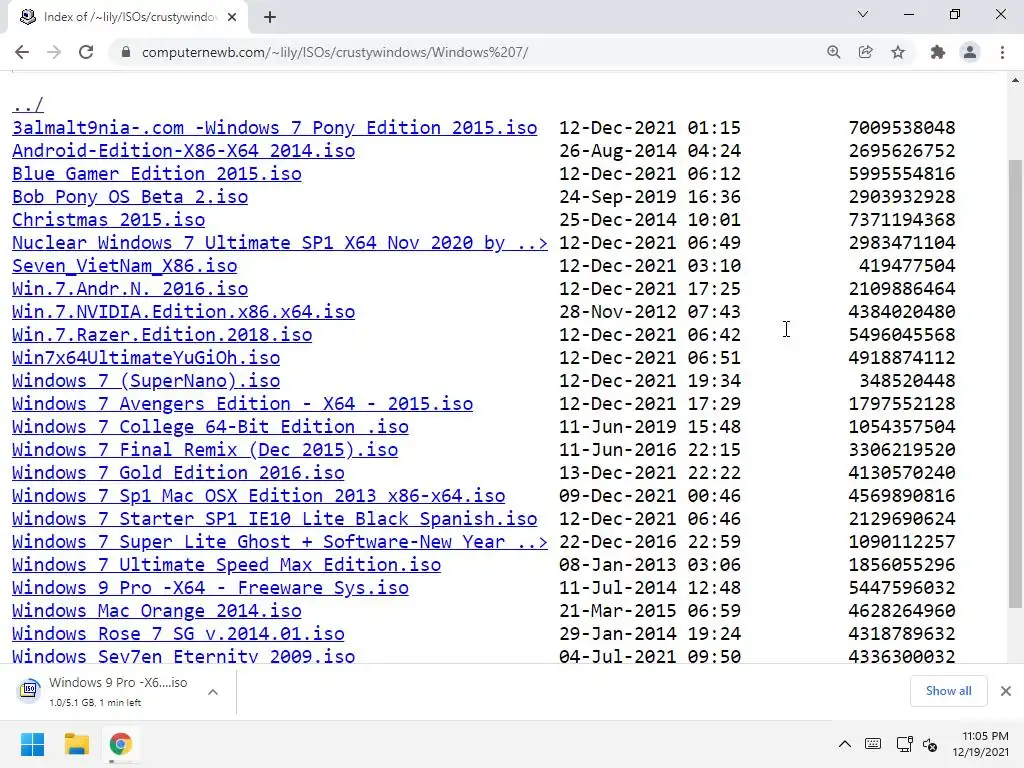Open Windows 7 Sp1 Mac OSX Edition link

click(x=259, y=495)
